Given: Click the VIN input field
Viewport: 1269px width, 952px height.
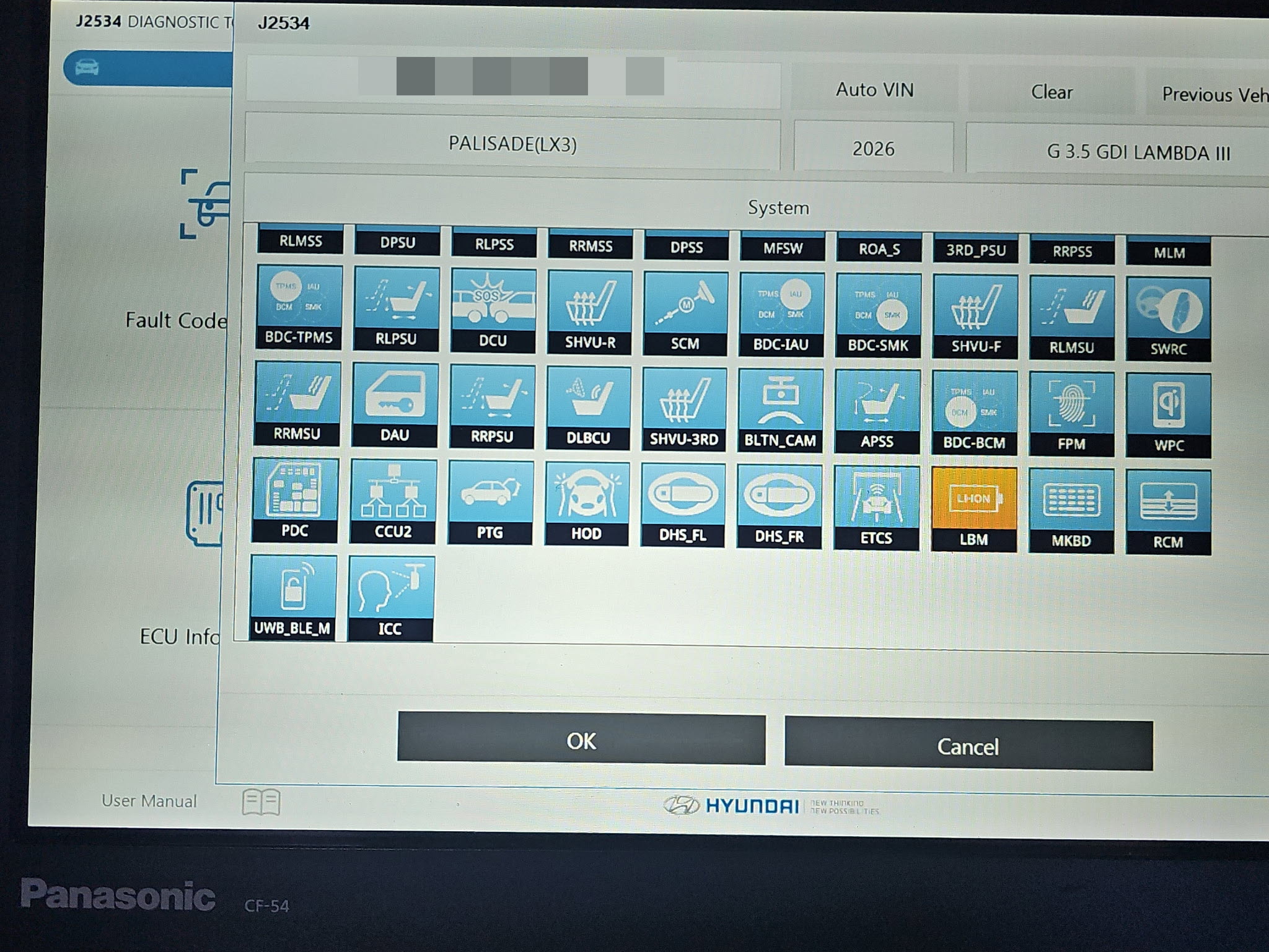Looking at the screenshot, I should coord(513,82).
